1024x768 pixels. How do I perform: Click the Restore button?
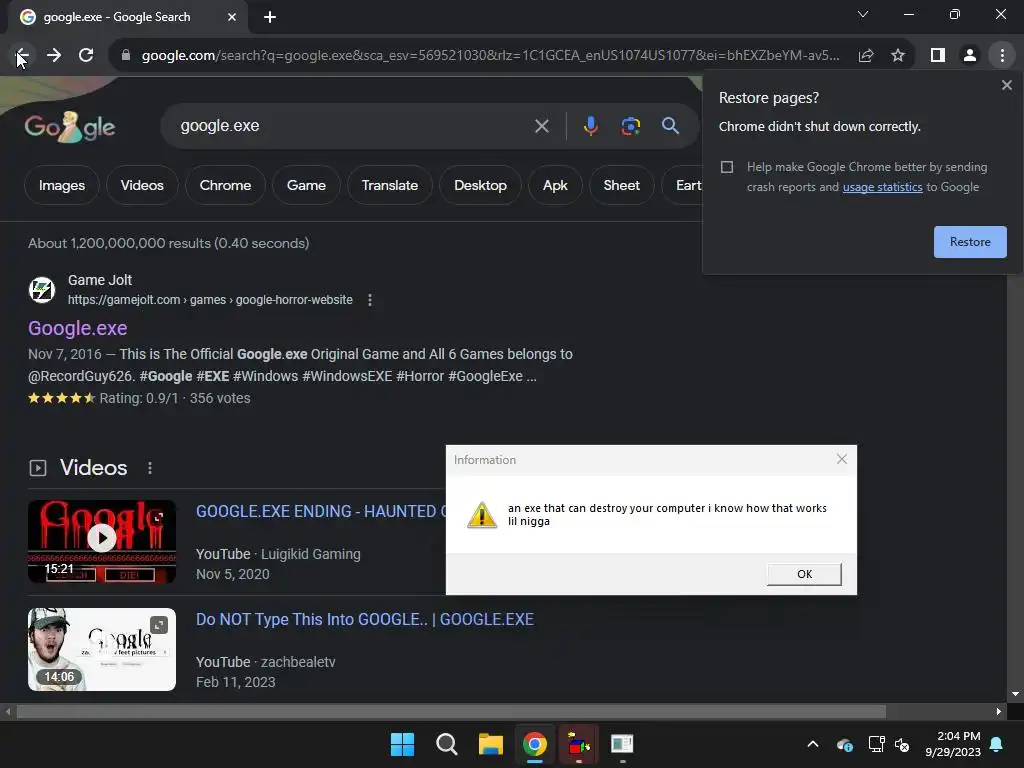point(970,242)
